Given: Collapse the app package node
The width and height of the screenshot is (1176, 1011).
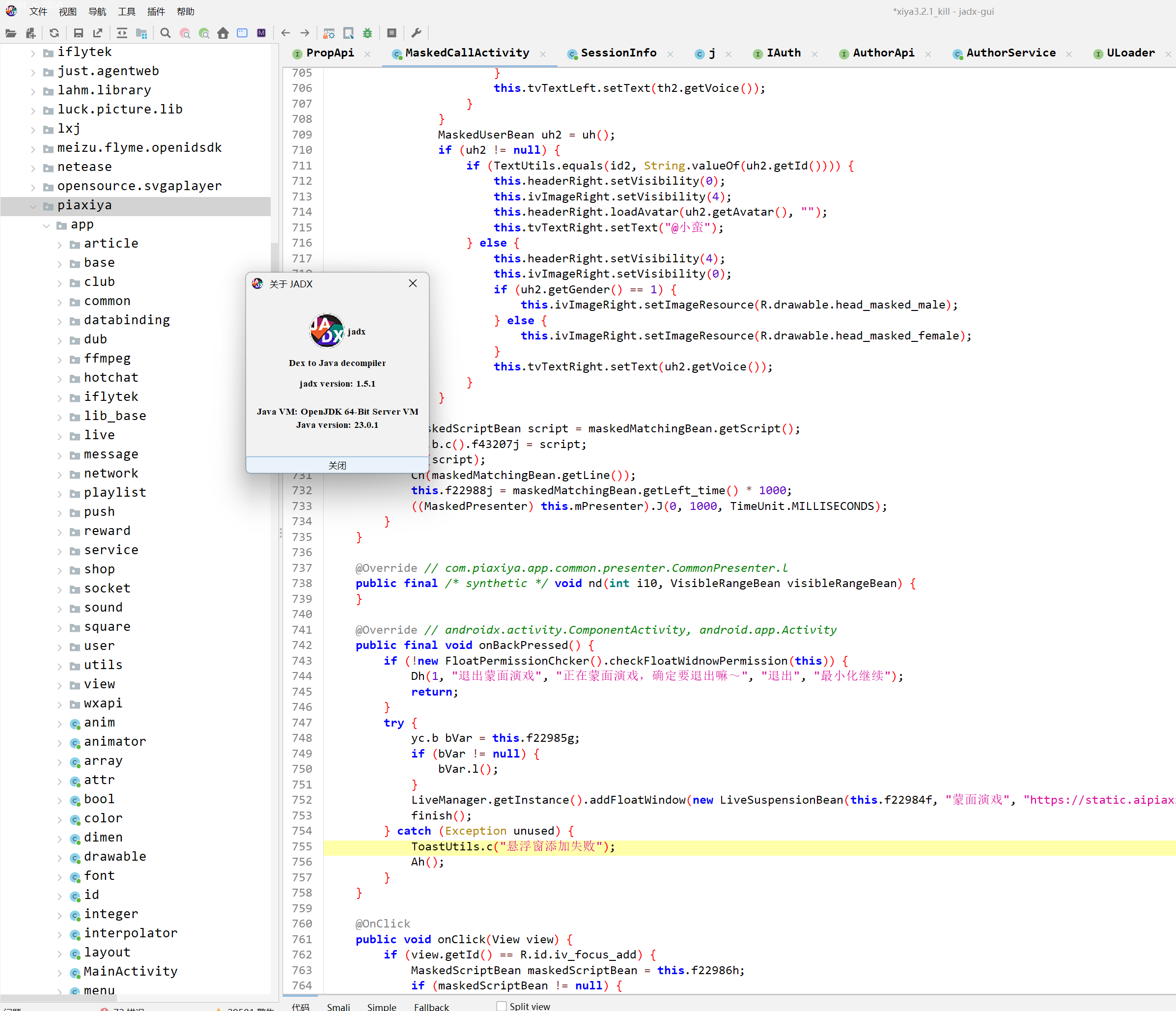Looking at the screenshot, I should coord(47,225).
